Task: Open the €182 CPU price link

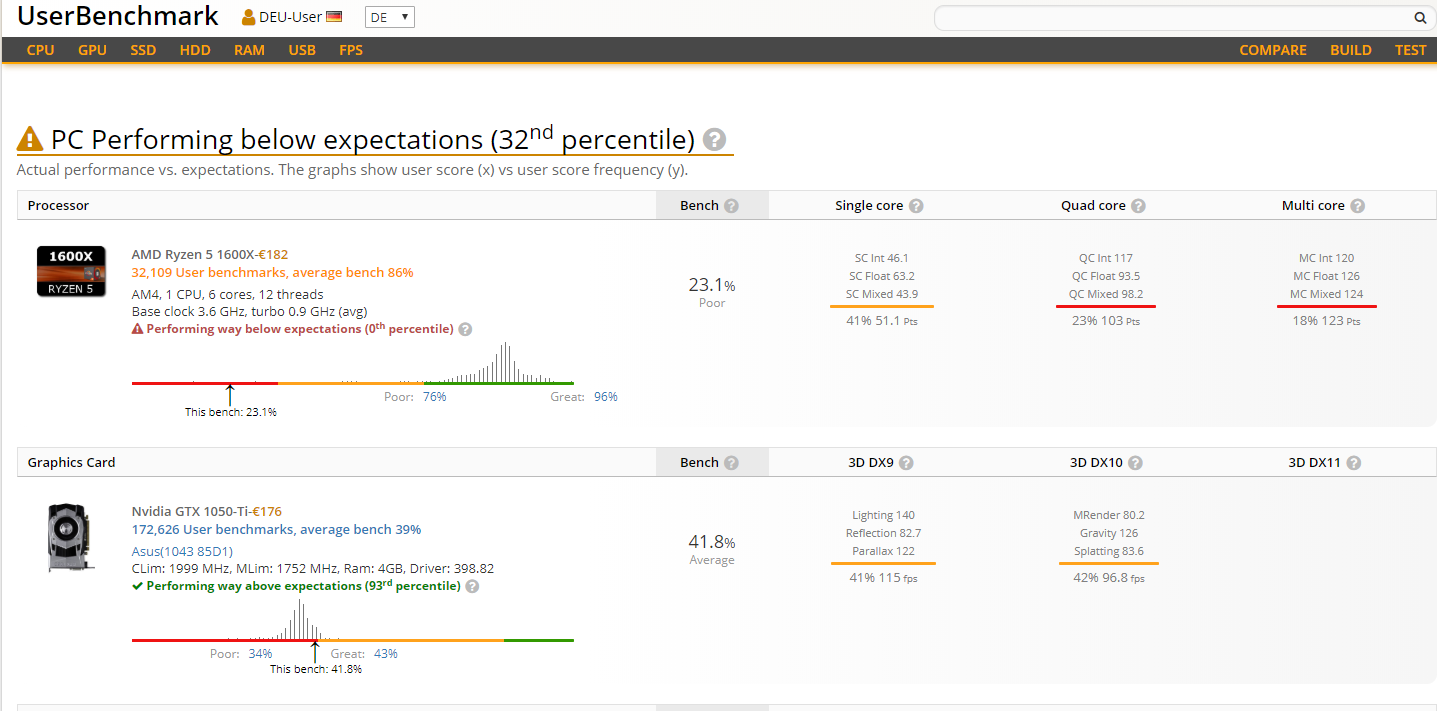Action: point(272,255)
